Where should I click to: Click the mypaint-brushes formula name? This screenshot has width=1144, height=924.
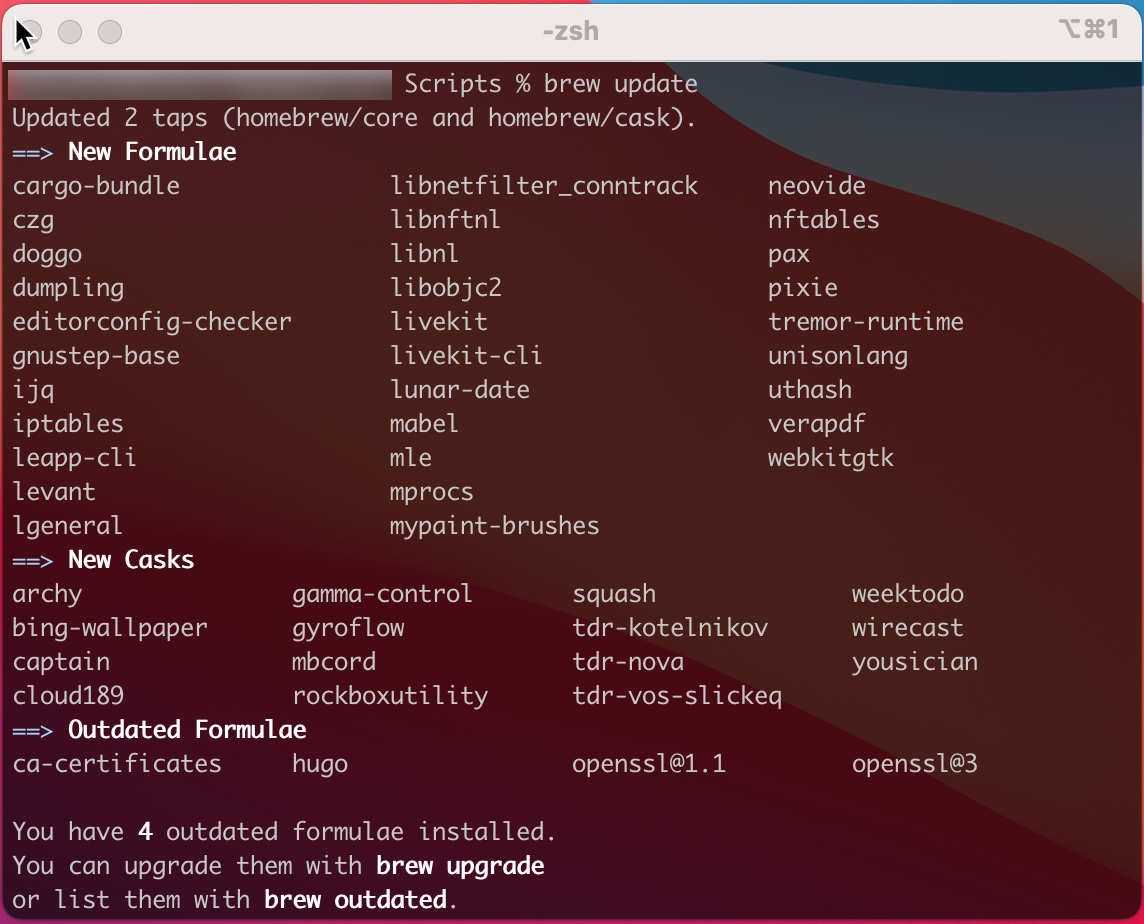(495, 526)
